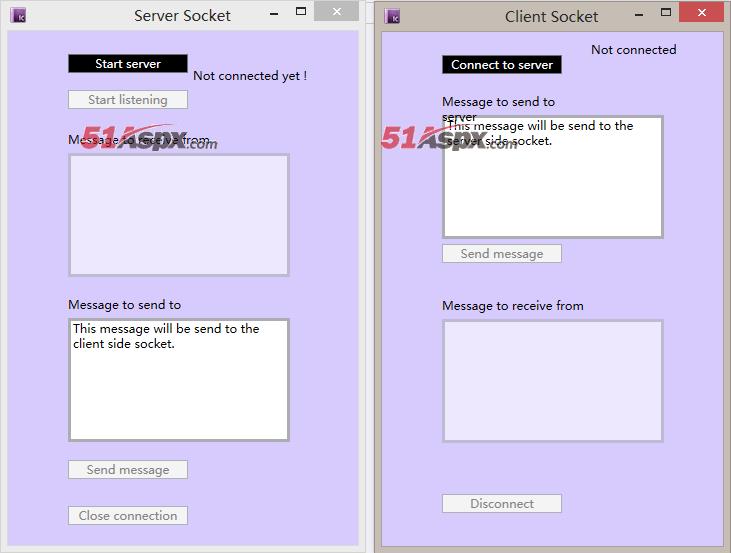This screenshot has width=731, height=553.
Task: Click the 'Message to send to' label in Server Socket
Action: coord(124,305)
